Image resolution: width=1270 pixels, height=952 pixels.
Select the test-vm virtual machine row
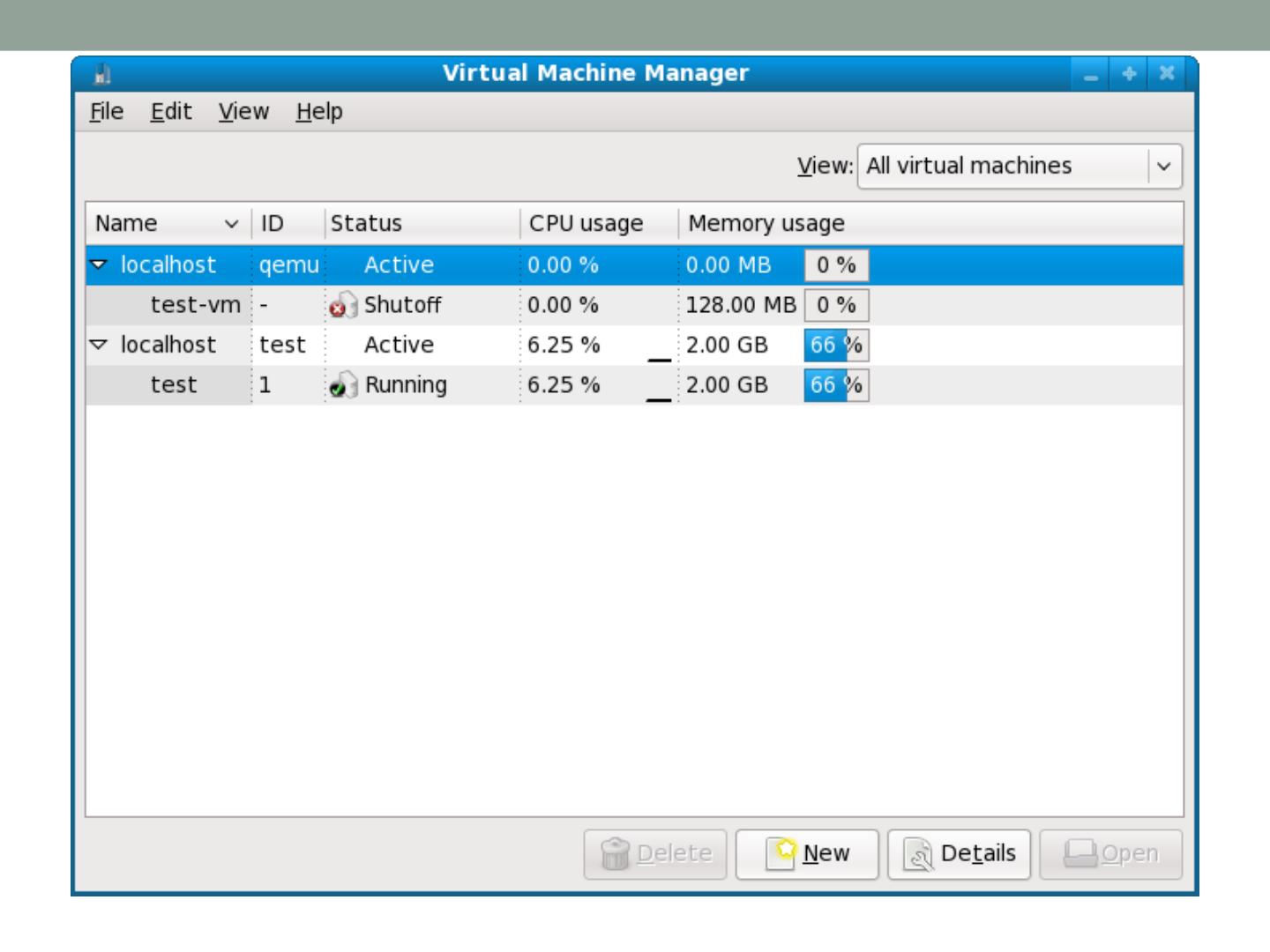point(195,305)
